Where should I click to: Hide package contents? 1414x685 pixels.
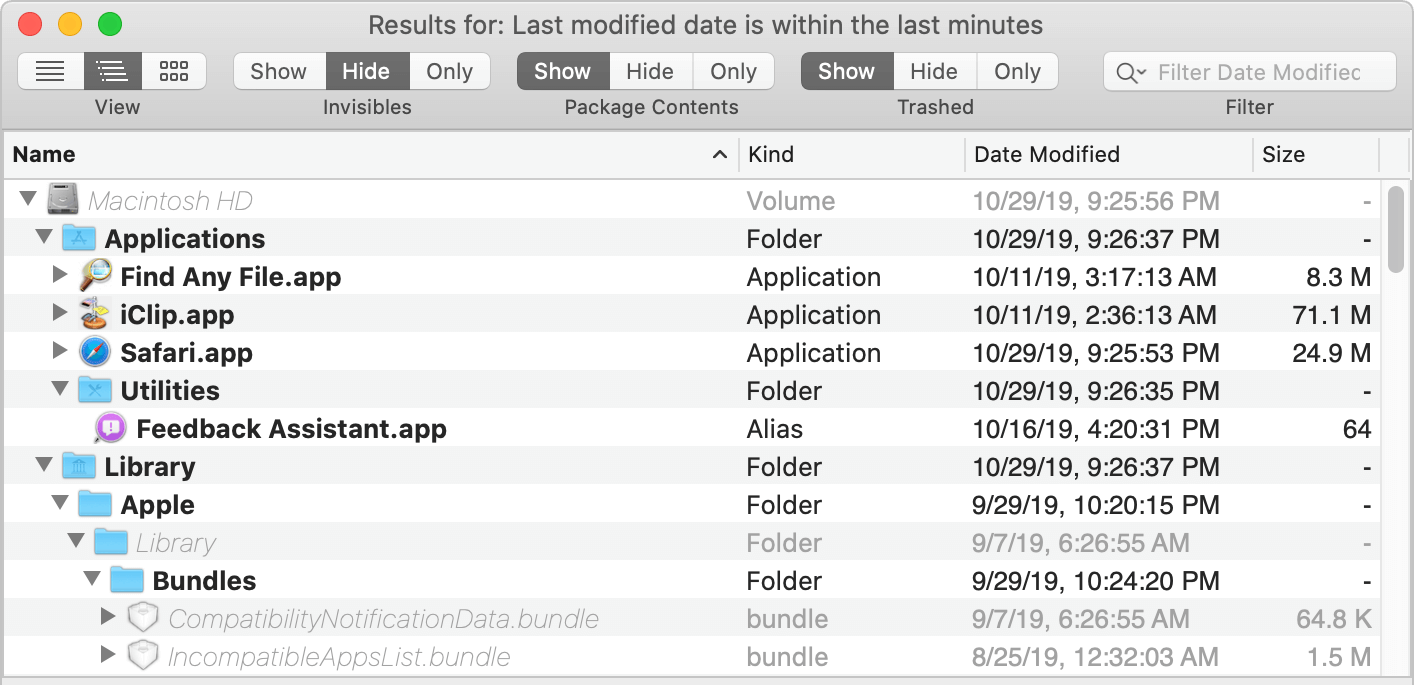tap(649, 71)
